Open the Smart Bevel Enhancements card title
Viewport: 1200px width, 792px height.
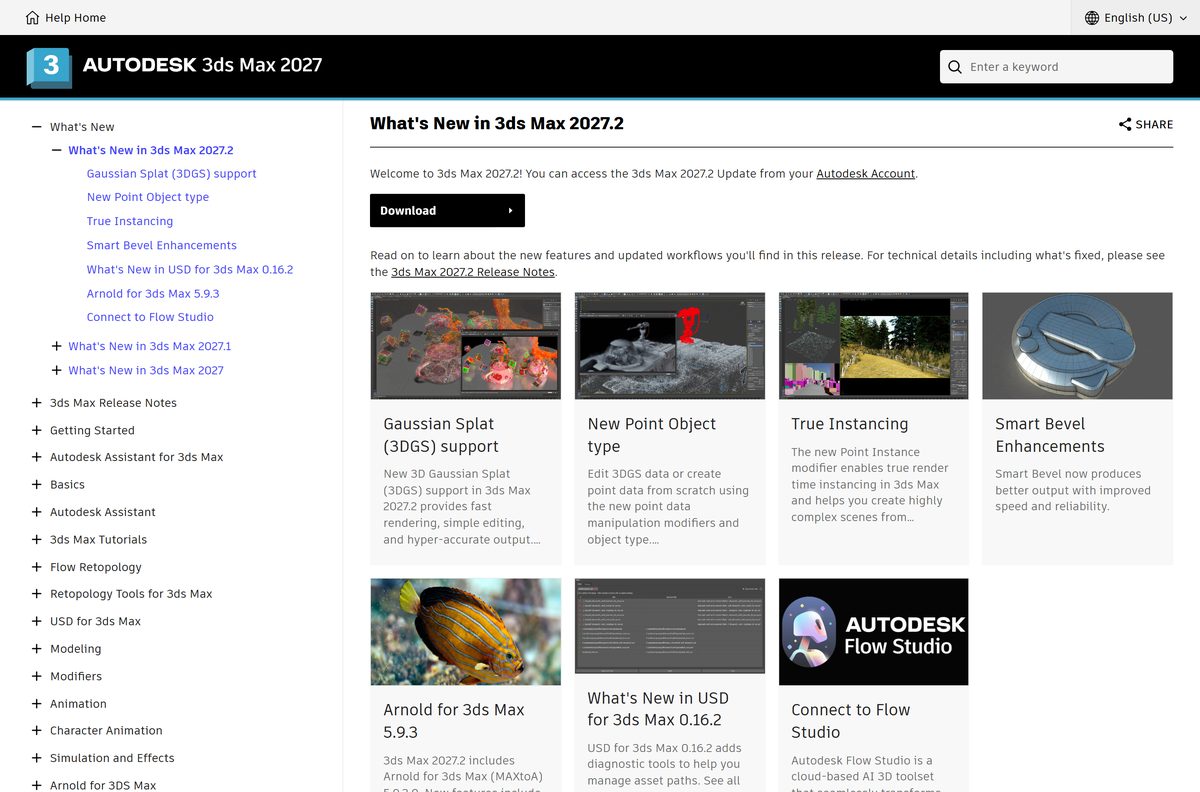(x=1050, y=435)
